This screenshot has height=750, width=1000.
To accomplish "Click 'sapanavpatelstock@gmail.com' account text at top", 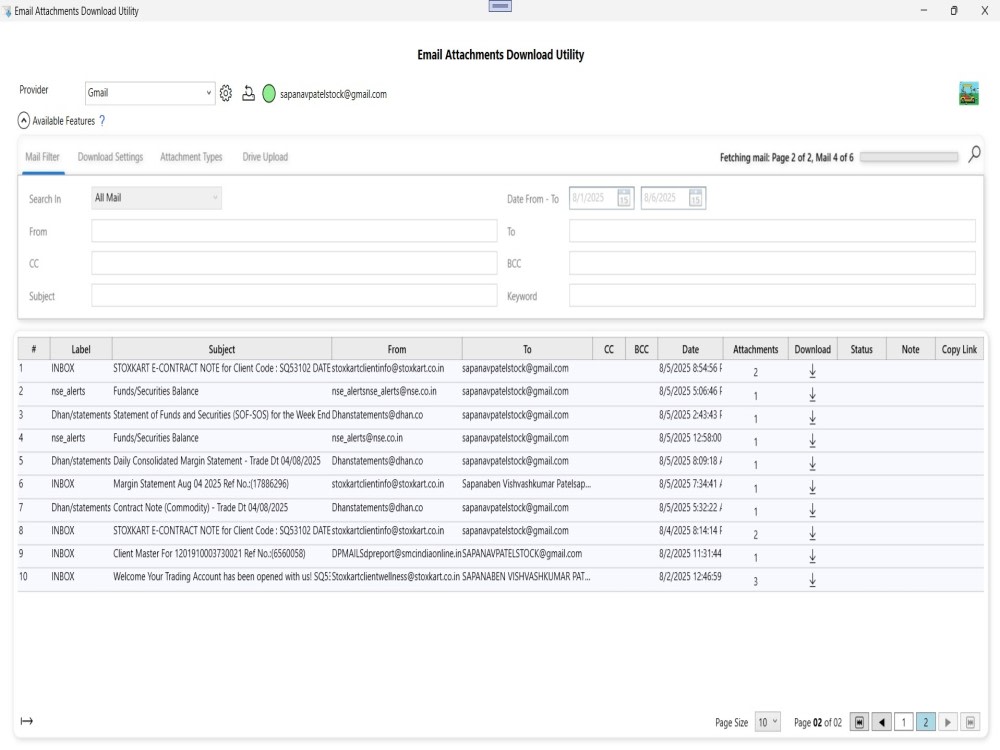I will coord(334,94).
